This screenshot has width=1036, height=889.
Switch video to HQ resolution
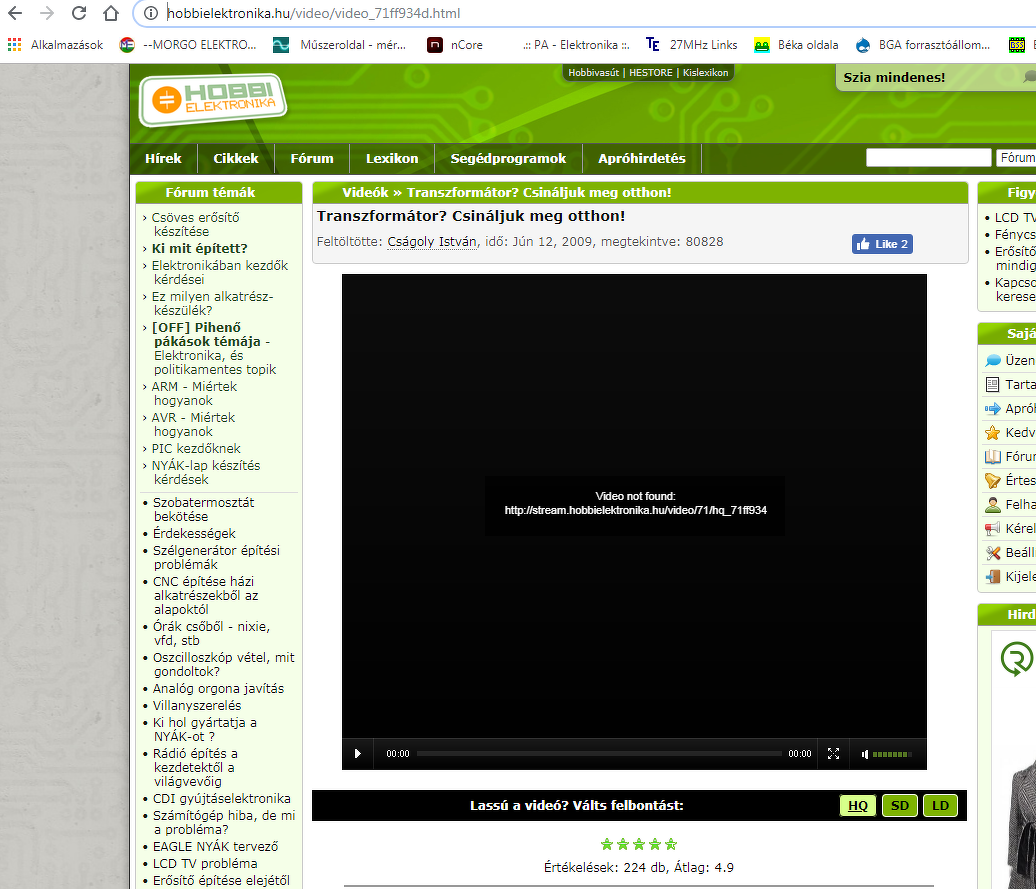[858, 806]
